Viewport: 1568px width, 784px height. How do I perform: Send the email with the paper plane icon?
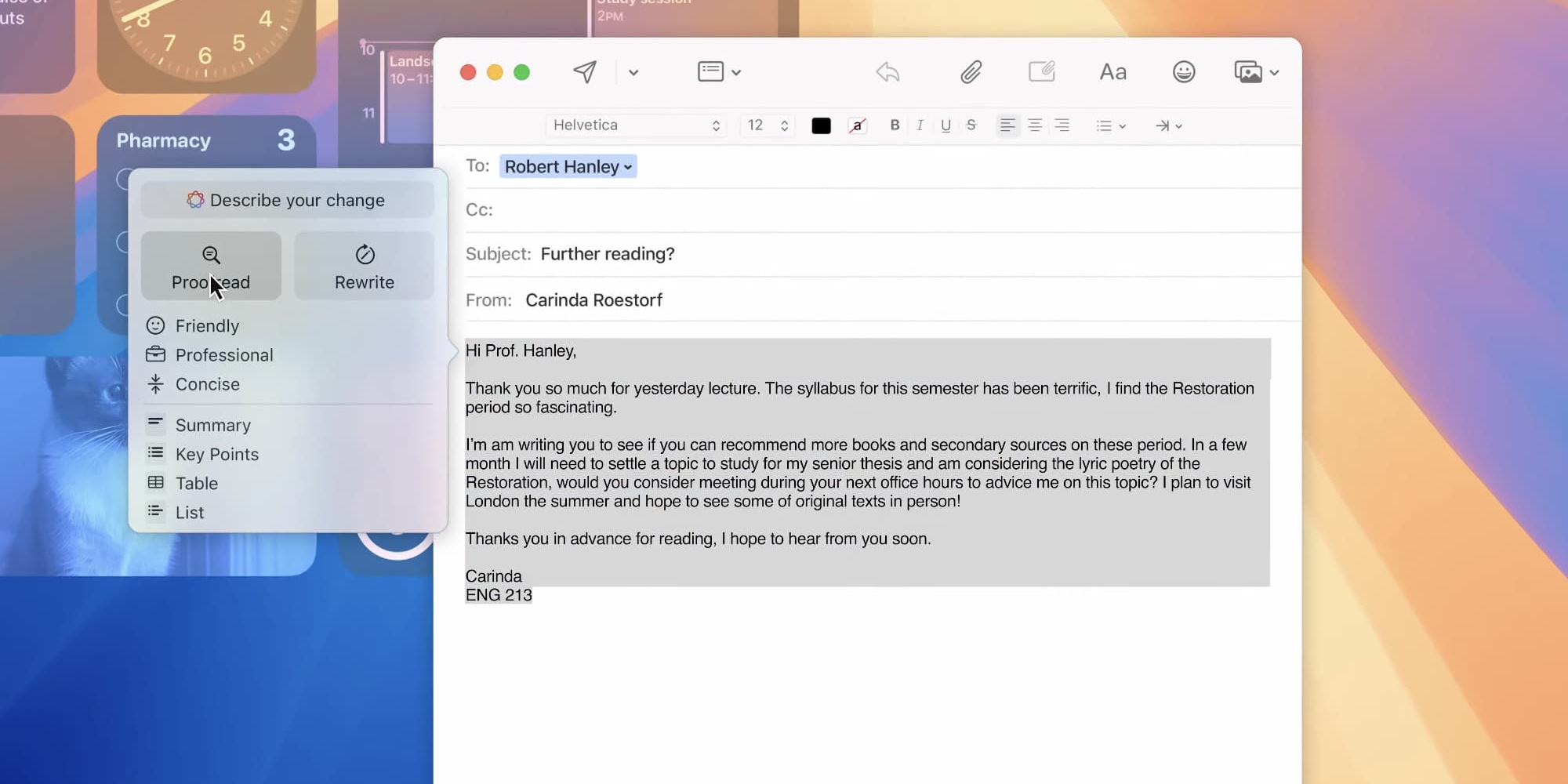(x=585, y=71)
